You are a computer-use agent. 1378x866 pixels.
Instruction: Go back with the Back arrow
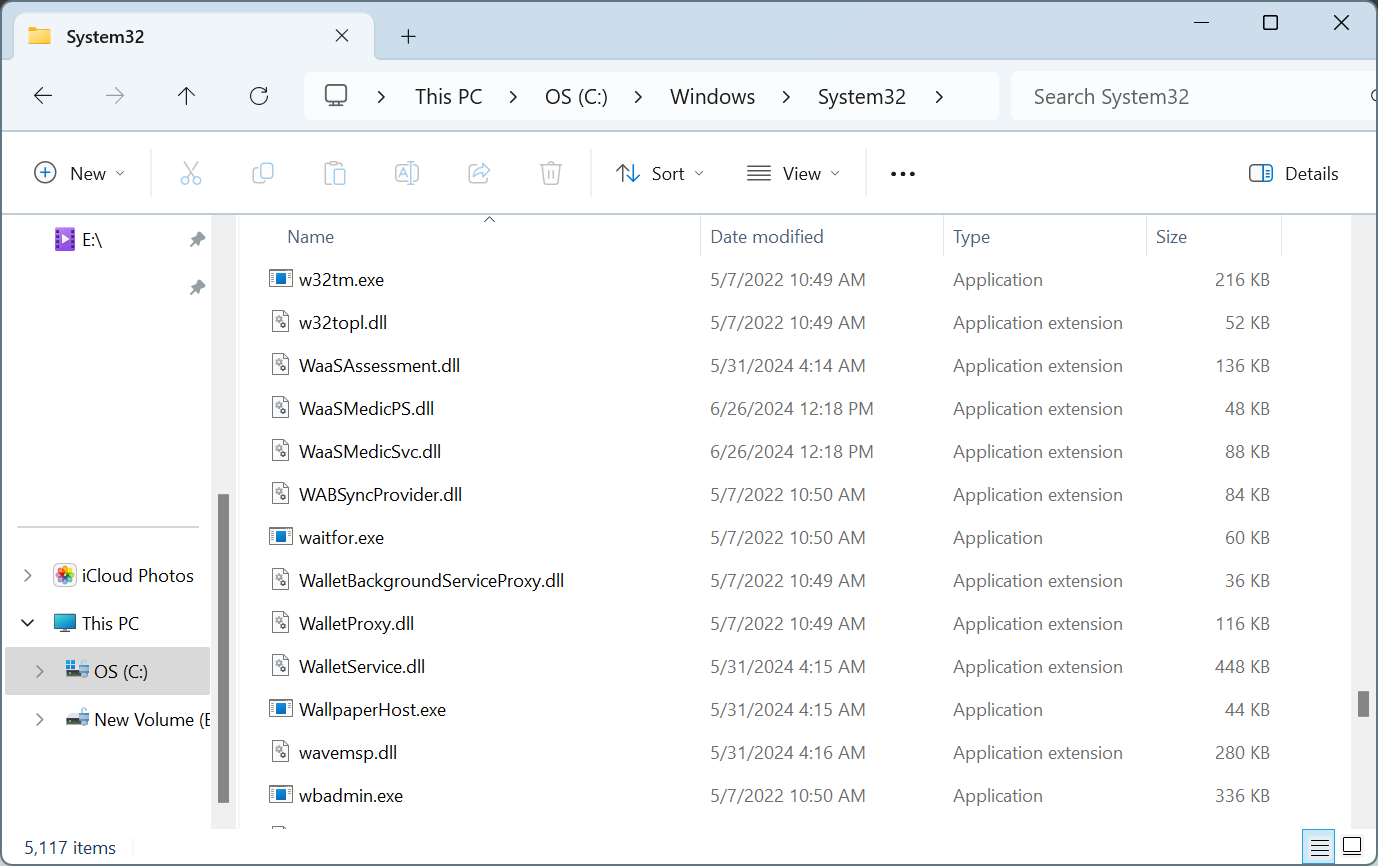pos(43,96)
